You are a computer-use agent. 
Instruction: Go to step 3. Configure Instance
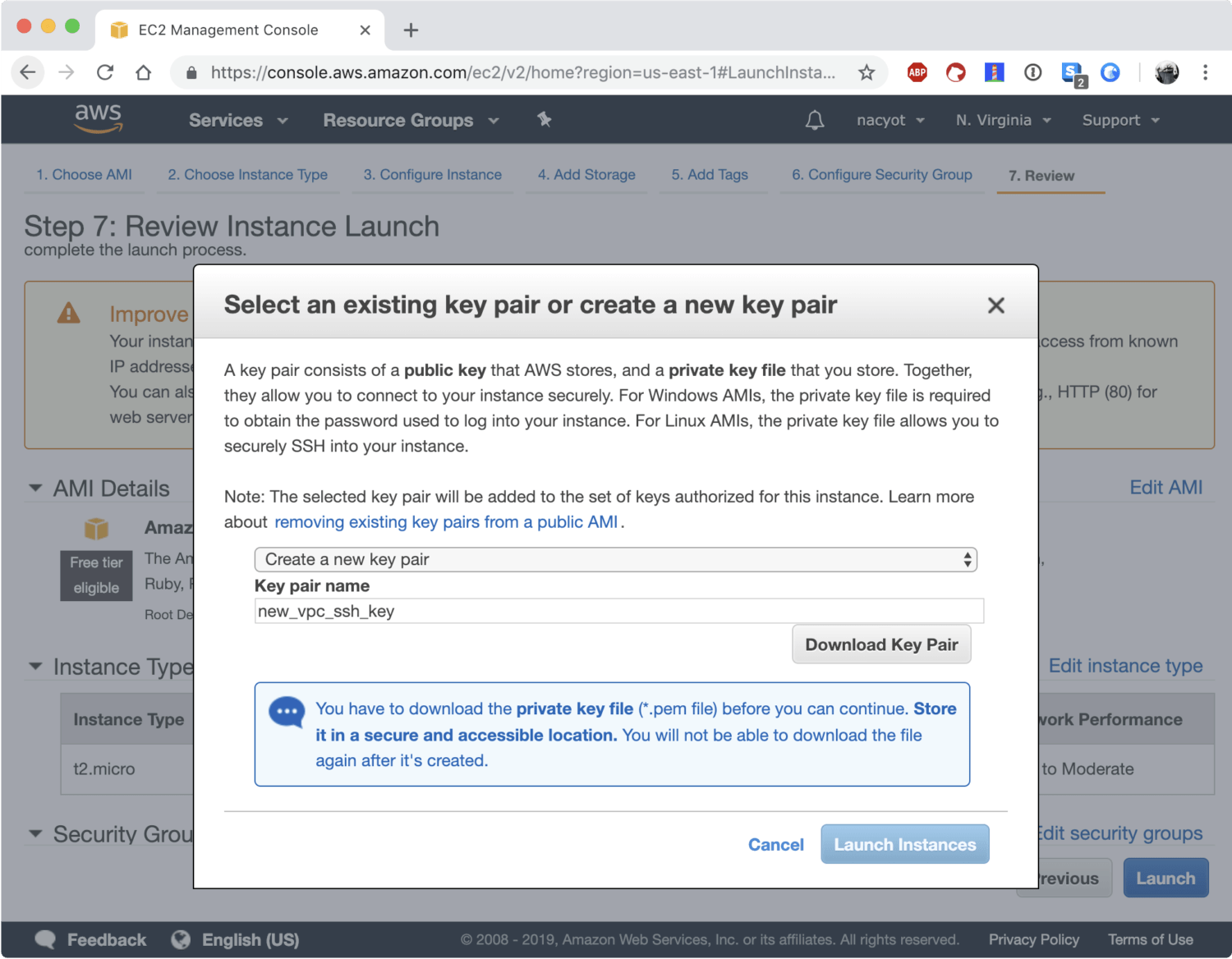click(x=432, y=175)
